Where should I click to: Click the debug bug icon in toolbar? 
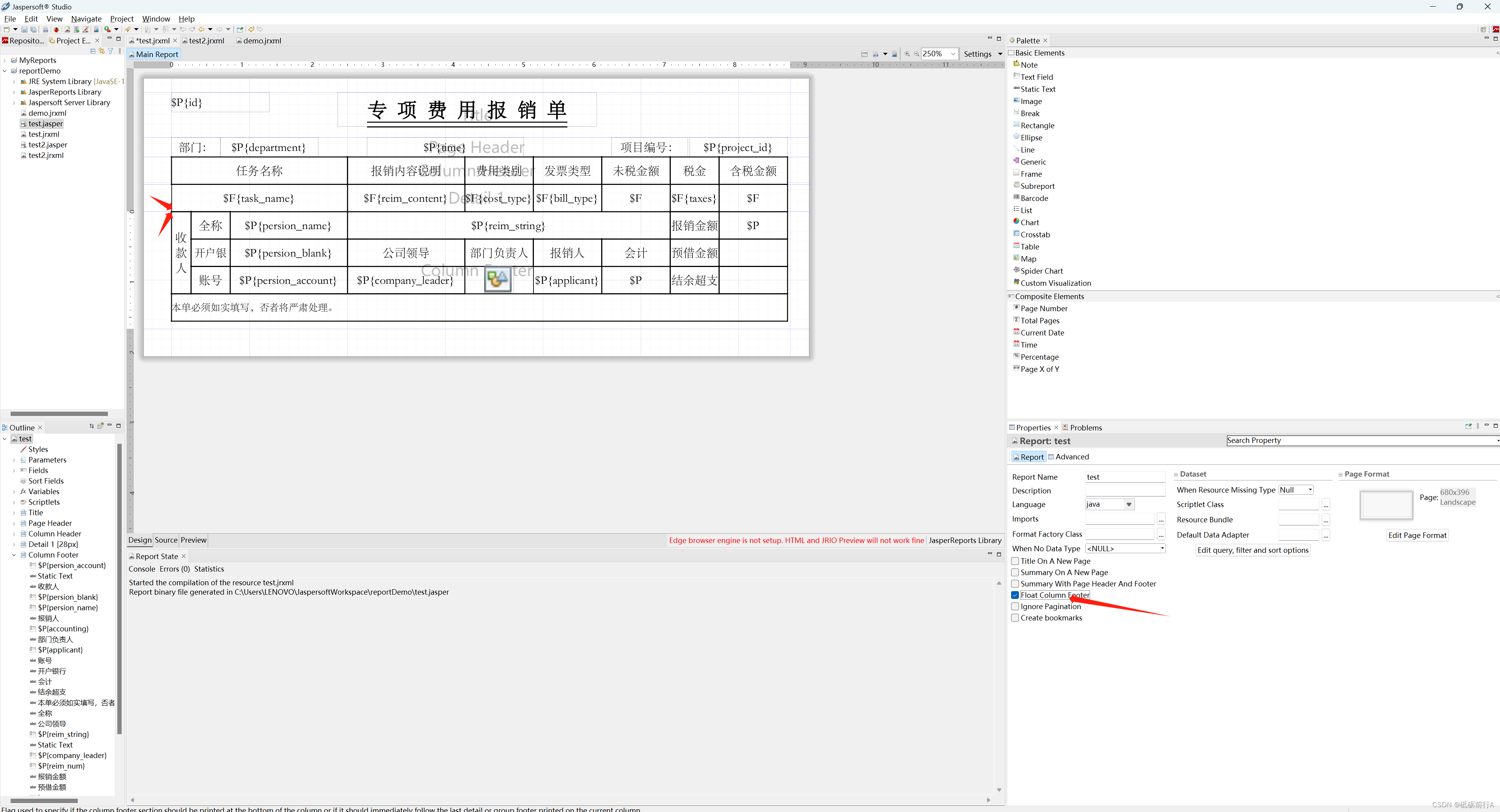[56, 30]
